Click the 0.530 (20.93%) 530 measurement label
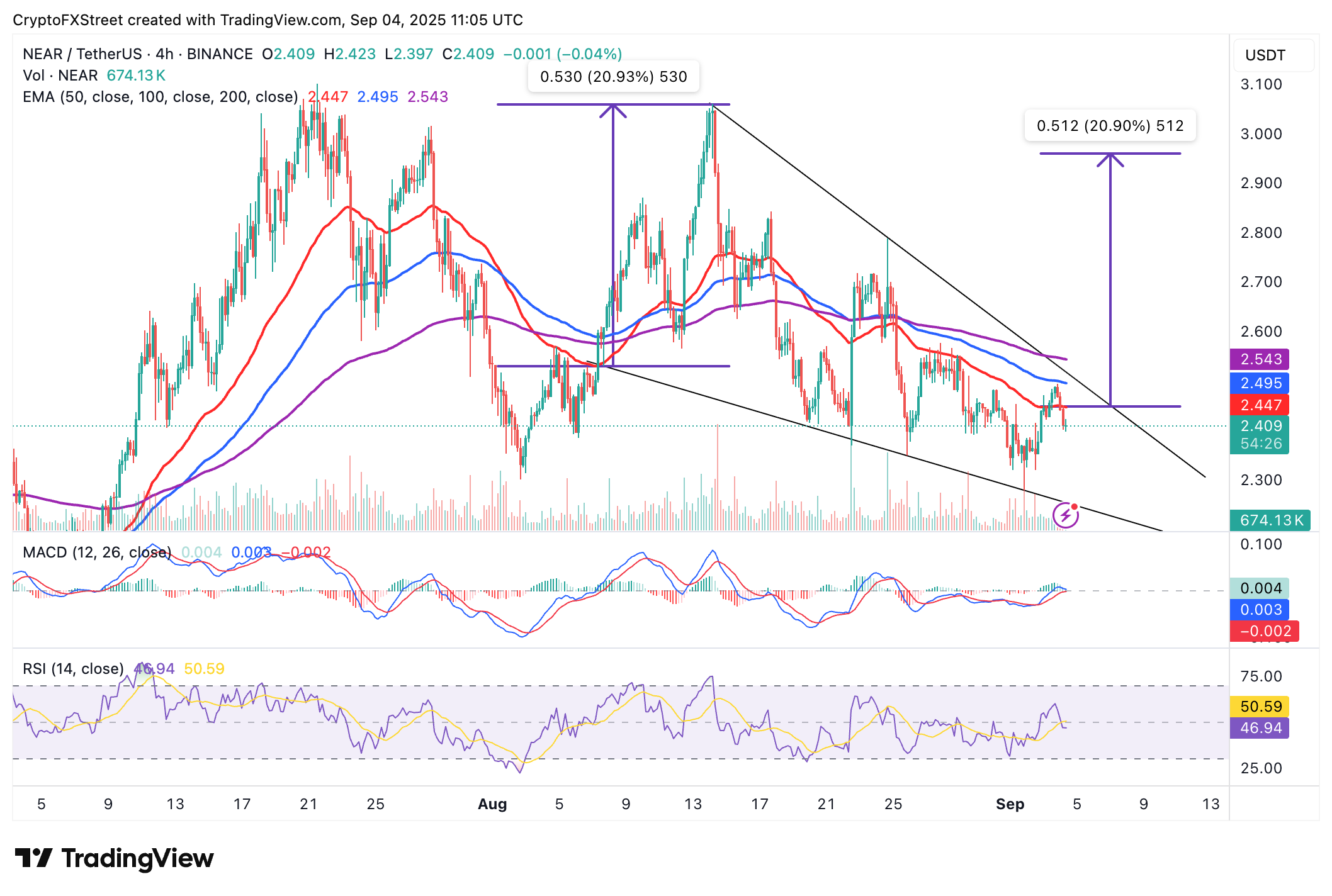Screen dimensions: 1332x896 tap(613, 77)
